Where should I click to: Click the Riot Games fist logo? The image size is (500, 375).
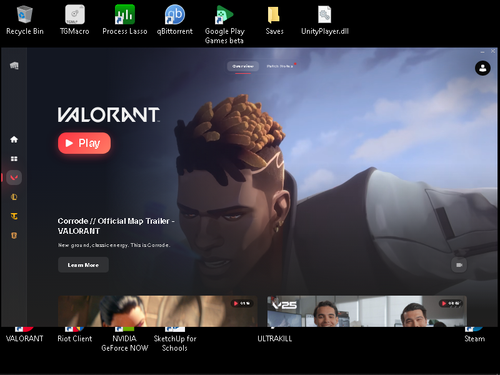[14, 66]
